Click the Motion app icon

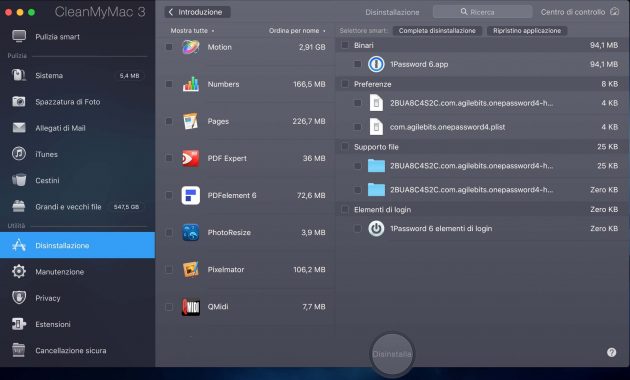coord(190,47)
